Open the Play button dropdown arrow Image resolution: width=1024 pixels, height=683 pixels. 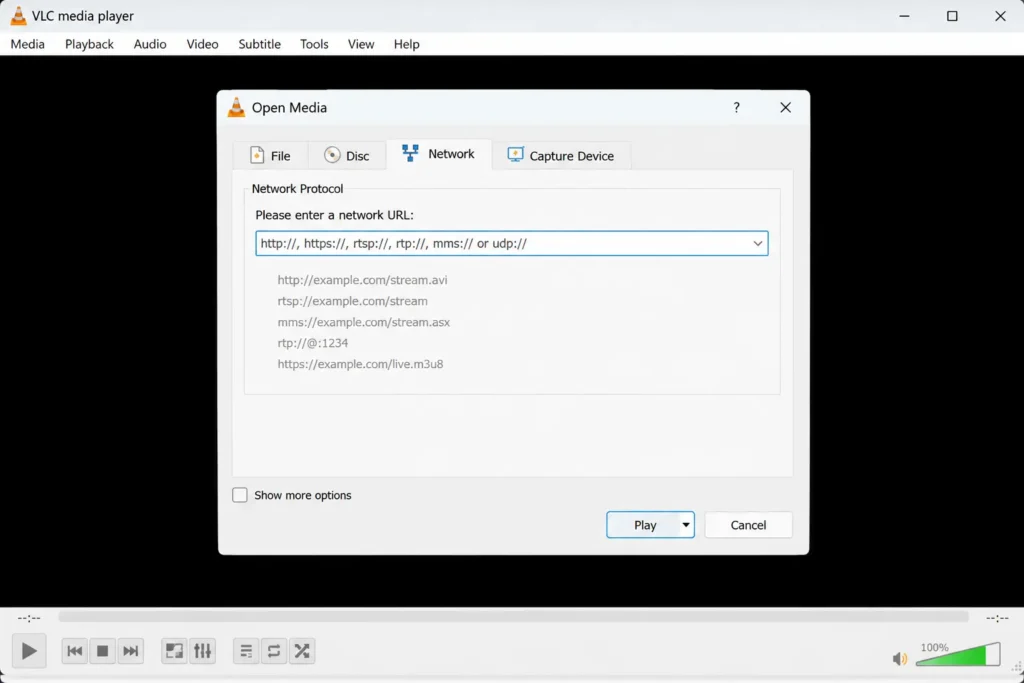686,525
